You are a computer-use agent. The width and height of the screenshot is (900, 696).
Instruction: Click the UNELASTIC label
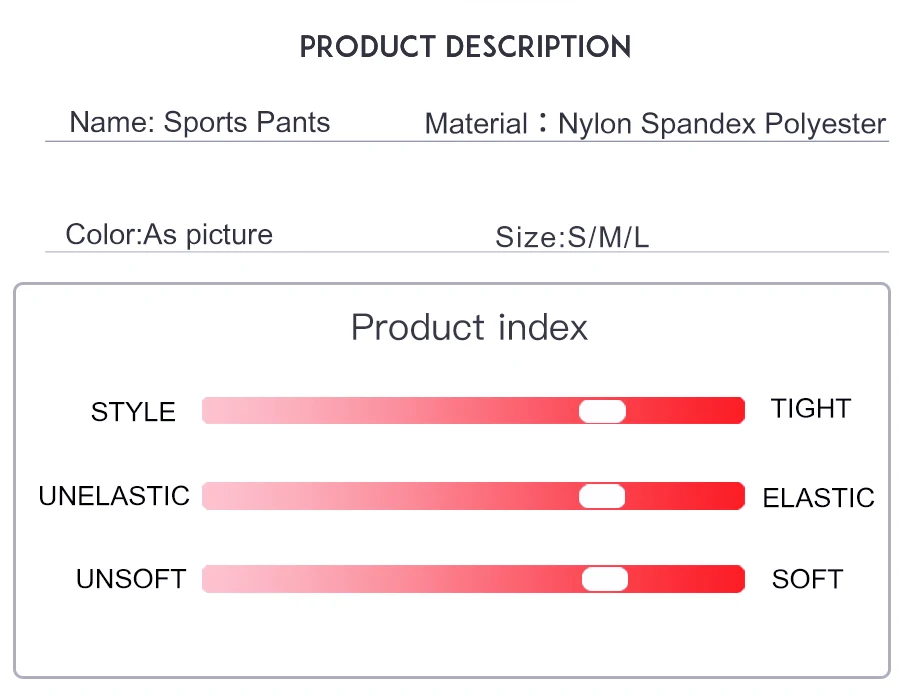click(x=114, y=496)
